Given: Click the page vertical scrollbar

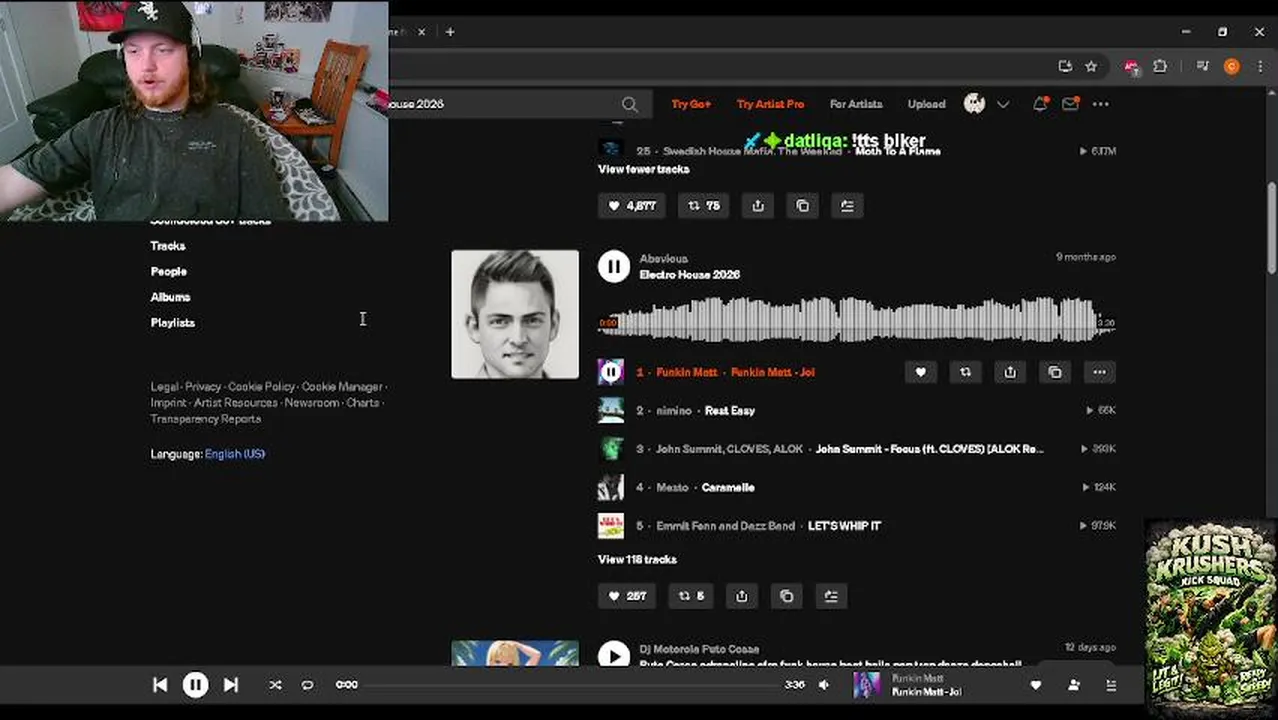Looking at the screenshot, I should [1271, 230].
